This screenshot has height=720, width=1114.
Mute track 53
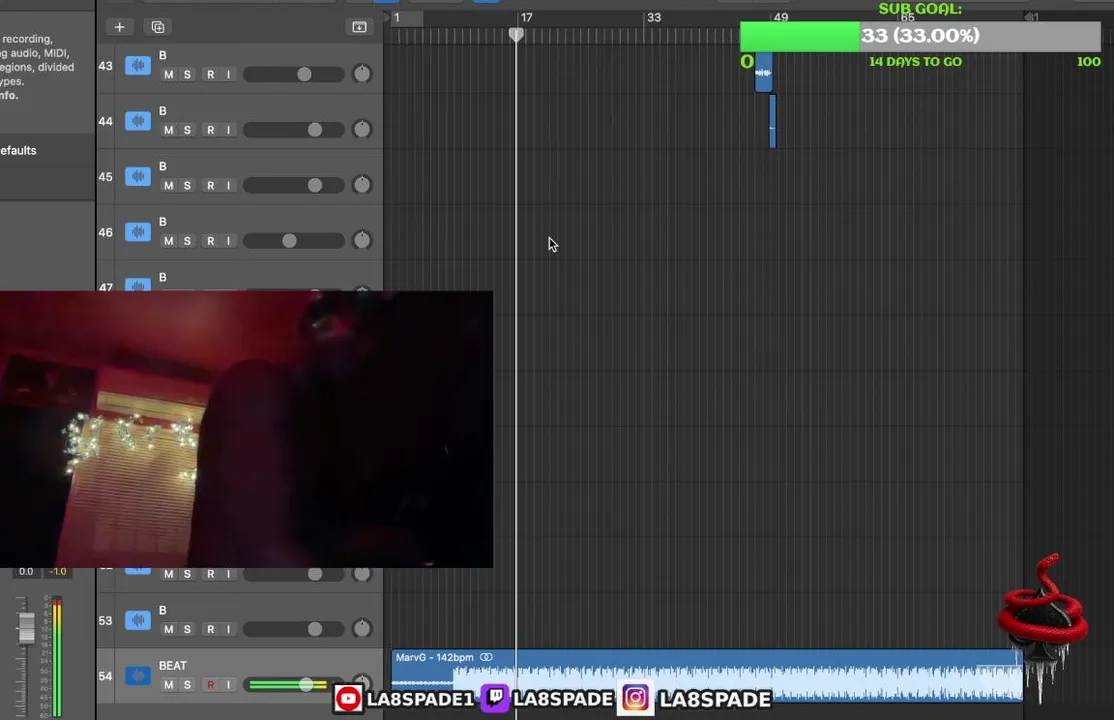pyautogui.click(x=168, y=629)
